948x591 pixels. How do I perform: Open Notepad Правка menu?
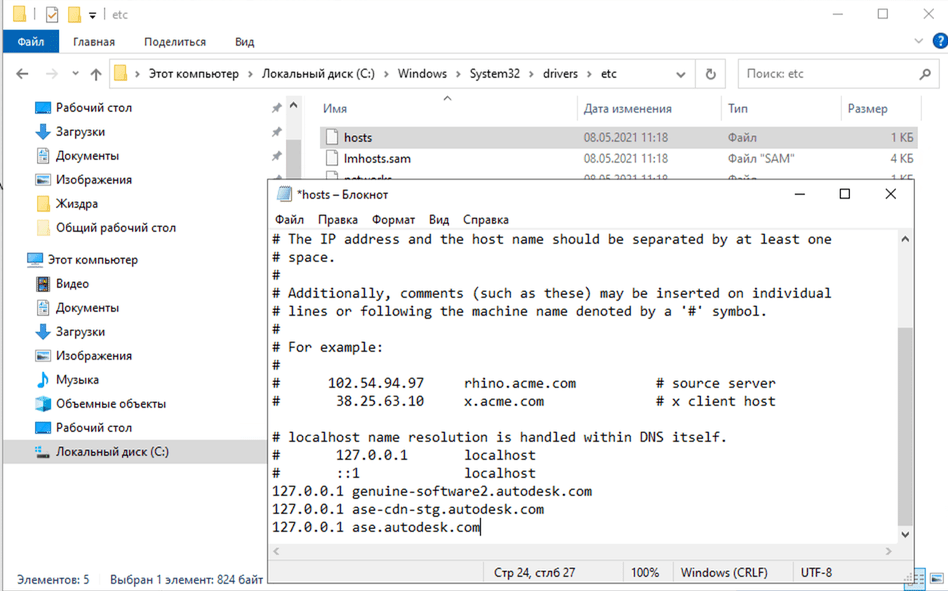(x=337, y=220)
